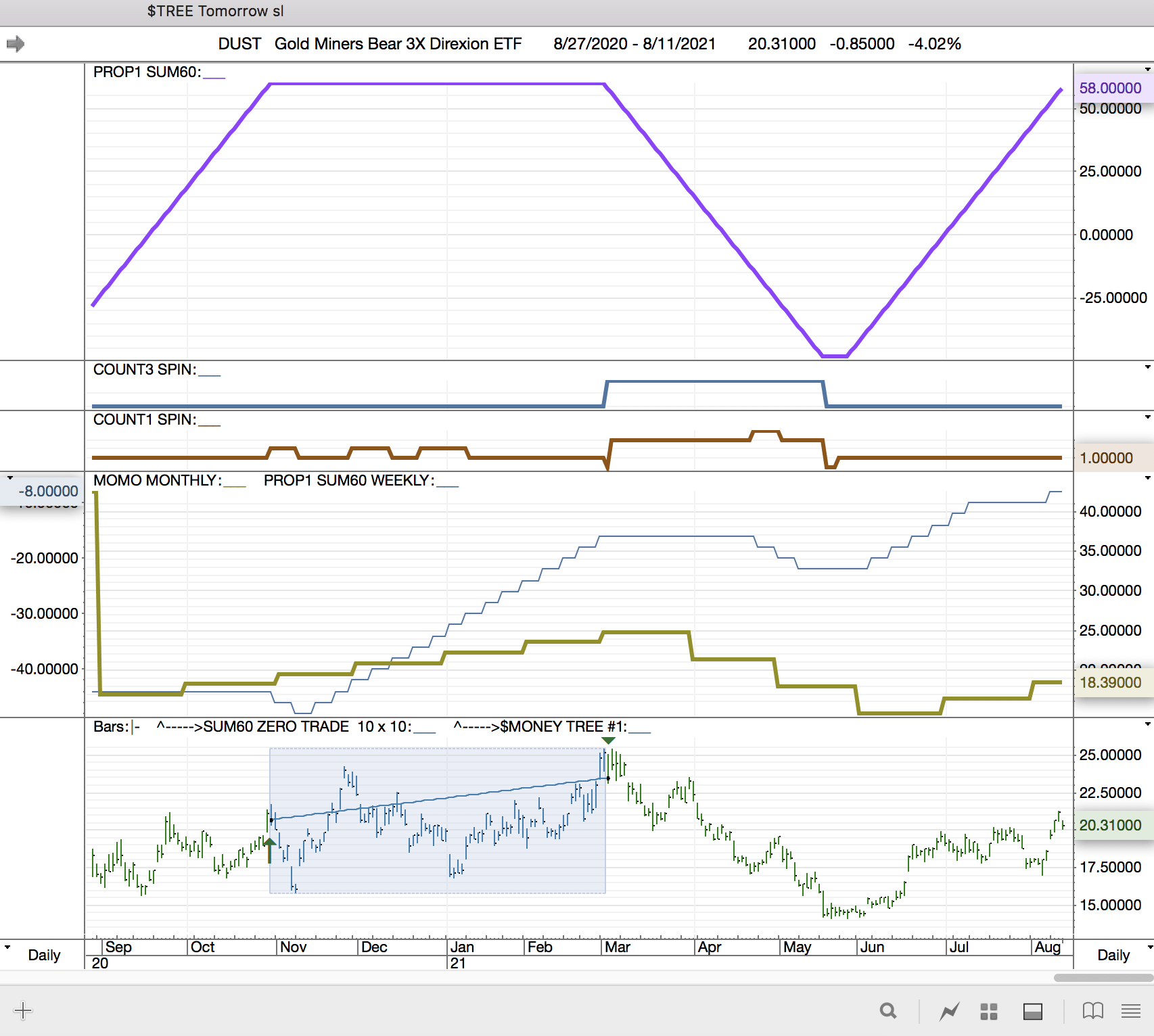Open the four-square grid view icon
Screen dimensions: 1154x1036
tap(989, 1011)
